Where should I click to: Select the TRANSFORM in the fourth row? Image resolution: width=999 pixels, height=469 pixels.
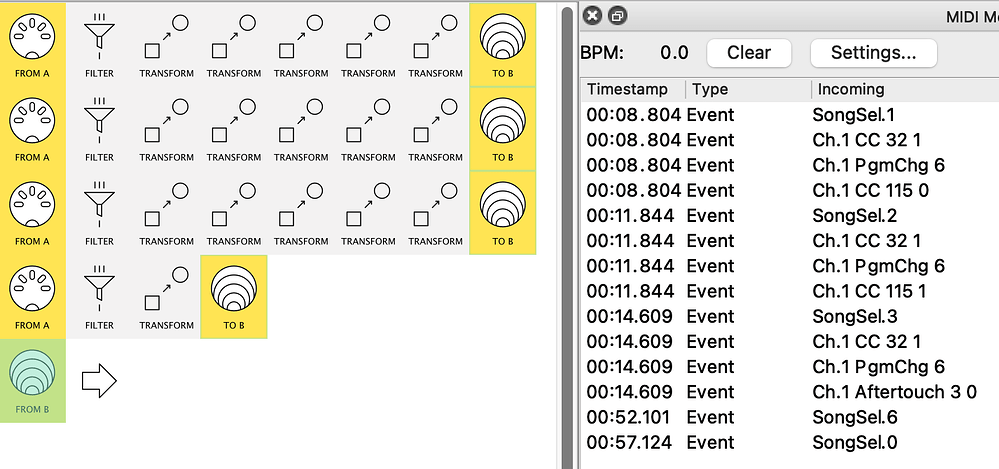click(x=167, y=295)
